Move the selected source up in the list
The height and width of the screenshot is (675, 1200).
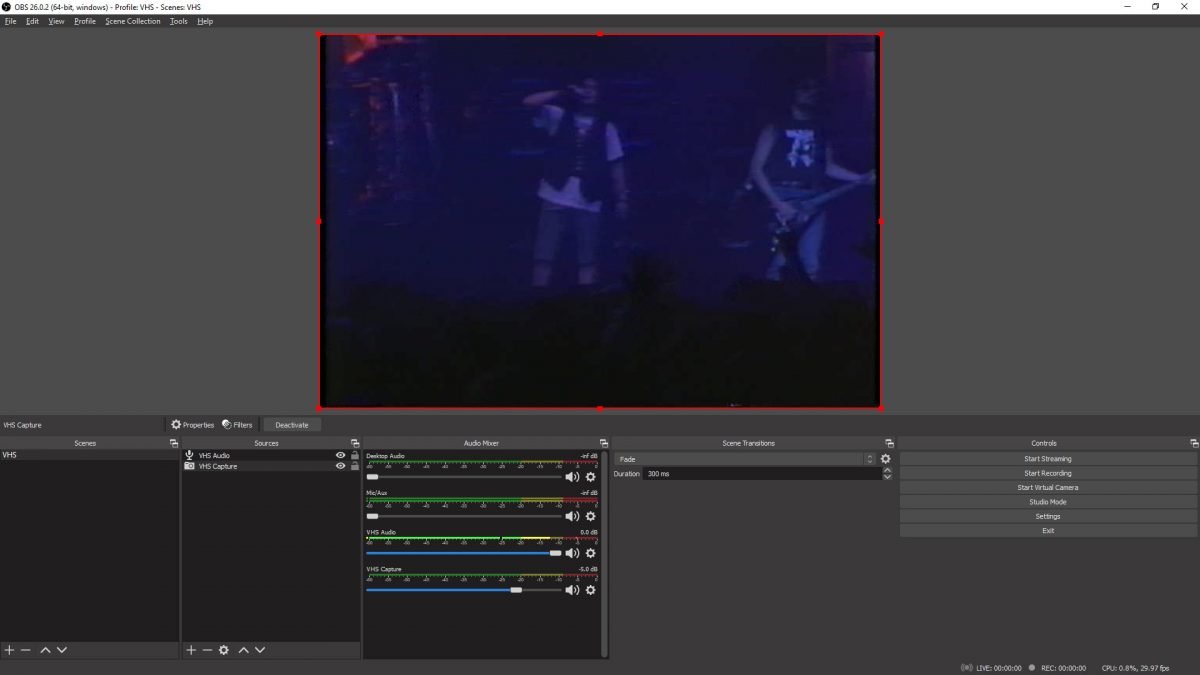point(243,650)
